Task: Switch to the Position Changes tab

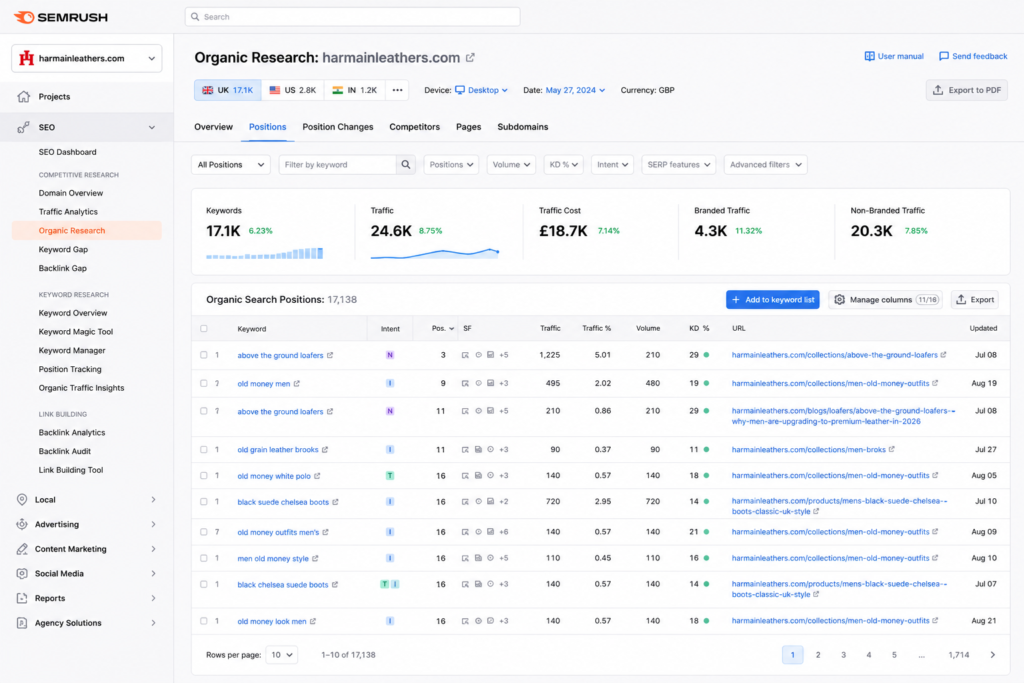Action: pos(338,127)
